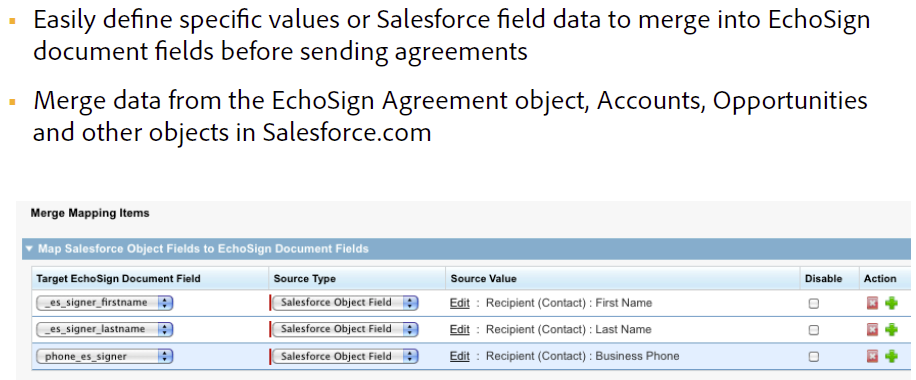Viewport: 916px width, 380px height.
Task: Delete the phone_es_signer mapping row
Action: coord(872,356)
